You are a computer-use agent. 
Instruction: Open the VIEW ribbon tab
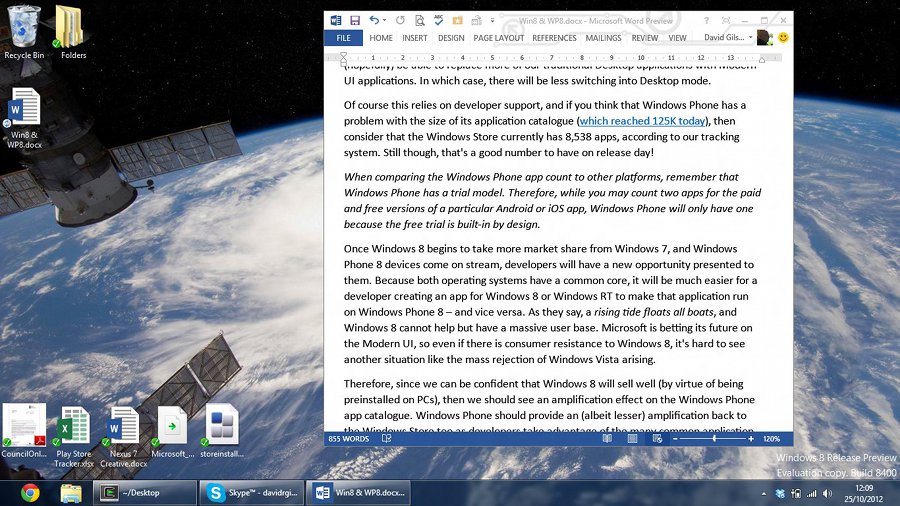(x=677, y=38)
